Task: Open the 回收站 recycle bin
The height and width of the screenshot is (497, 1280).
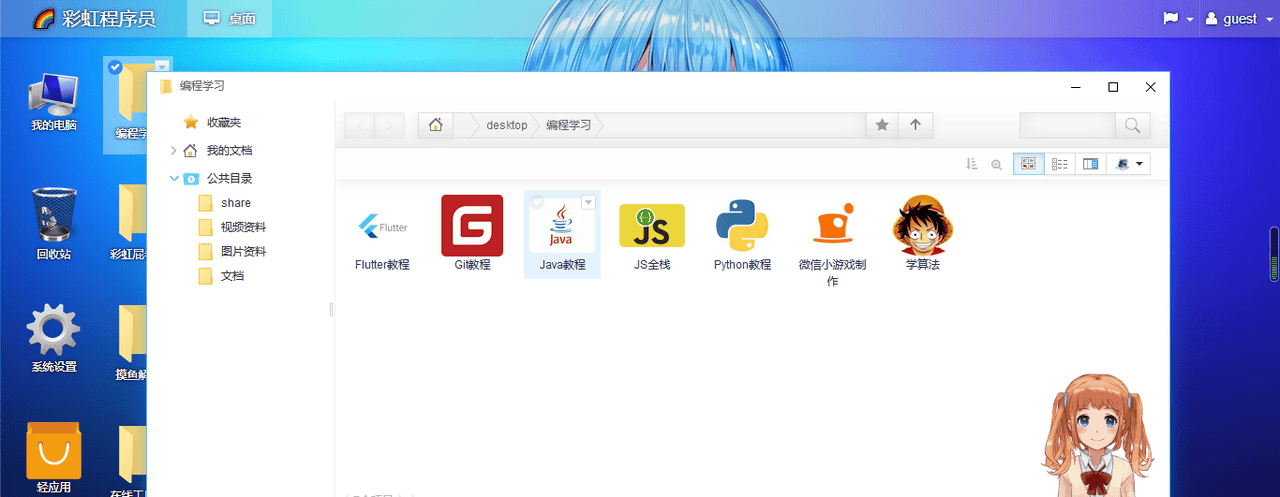Action: pyautogui.click(x=54, y=224)
